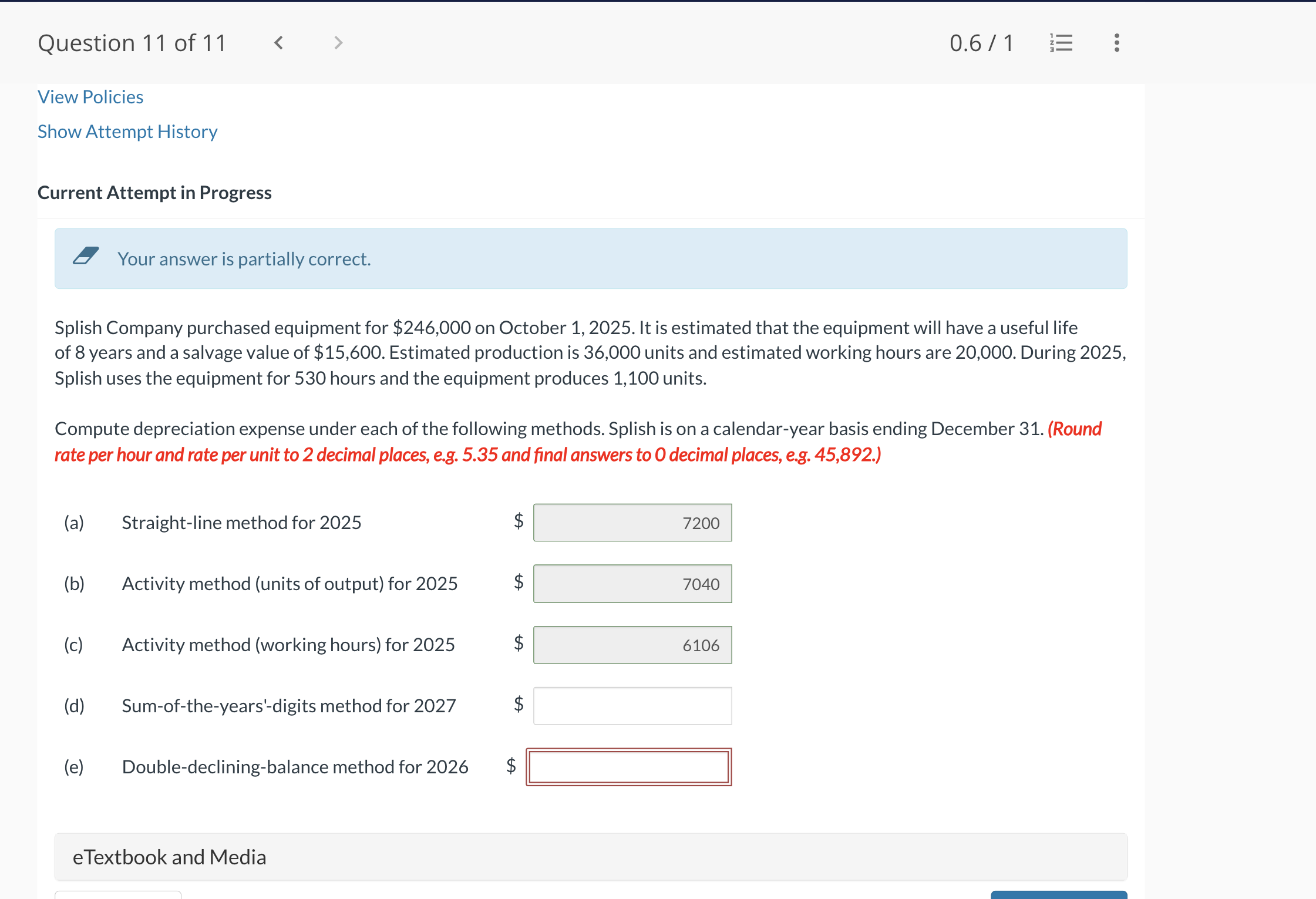Screen dimensions: 1316x899
Task: Click the Sum-of-the-years'-digits answer field
Action: coord(632,705)
